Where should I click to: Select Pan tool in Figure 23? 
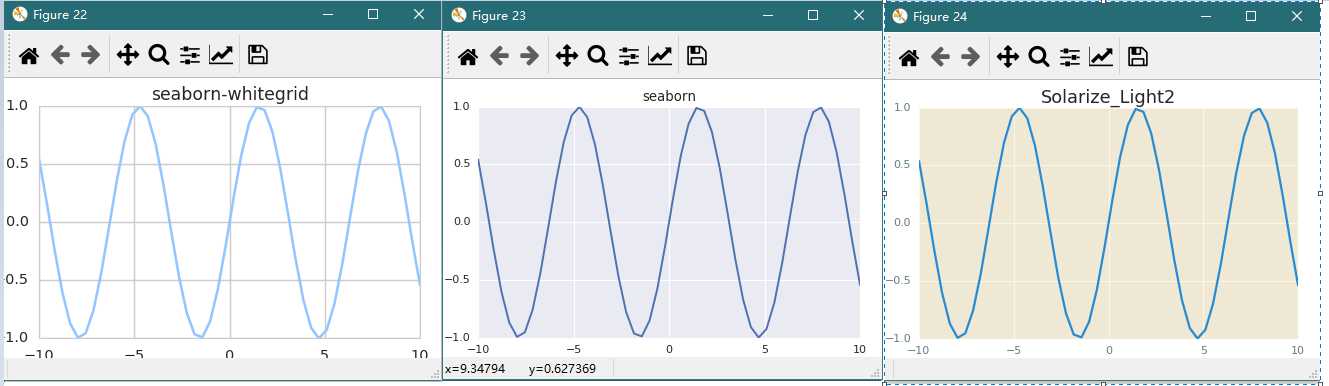click(567, 56)
